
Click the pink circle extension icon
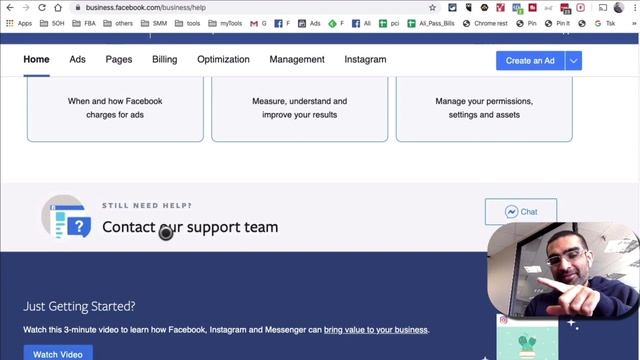[580, 7]
